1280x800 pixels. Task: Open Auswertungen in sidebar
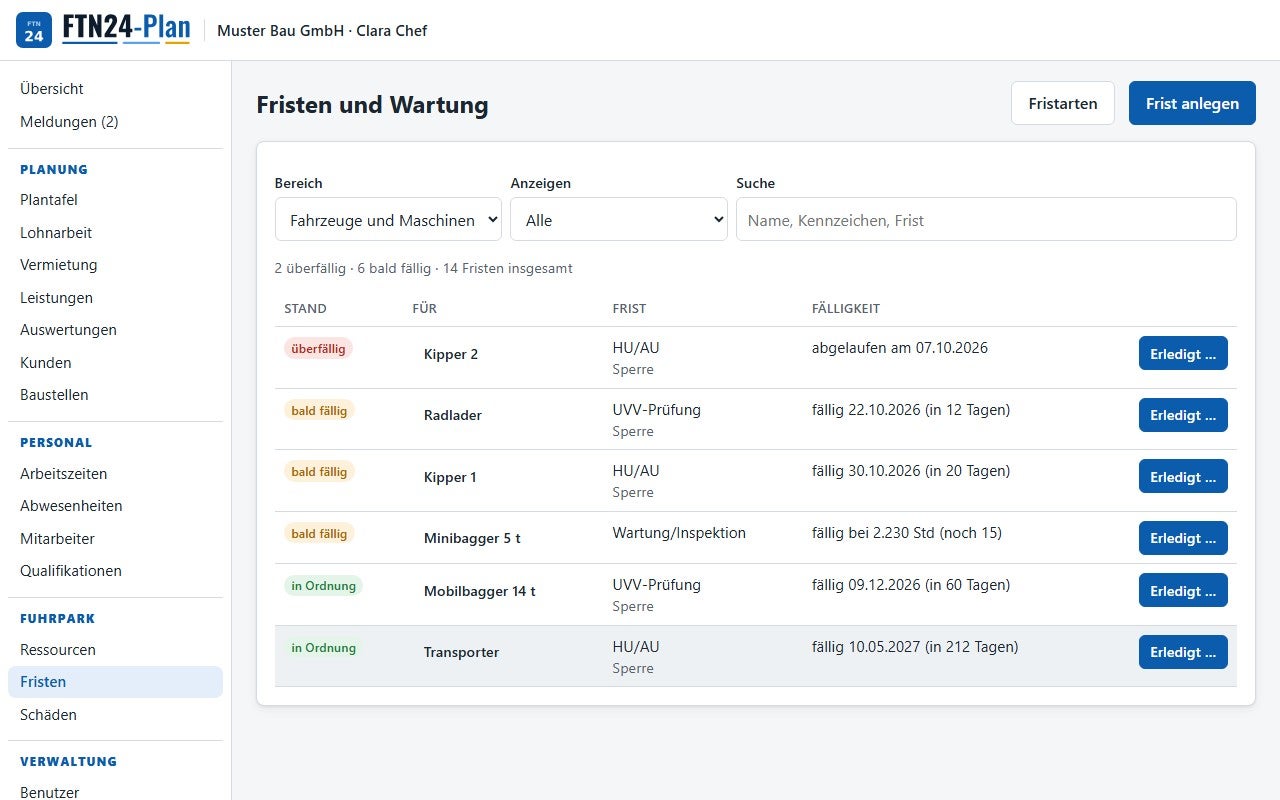[x=115, y=330]
